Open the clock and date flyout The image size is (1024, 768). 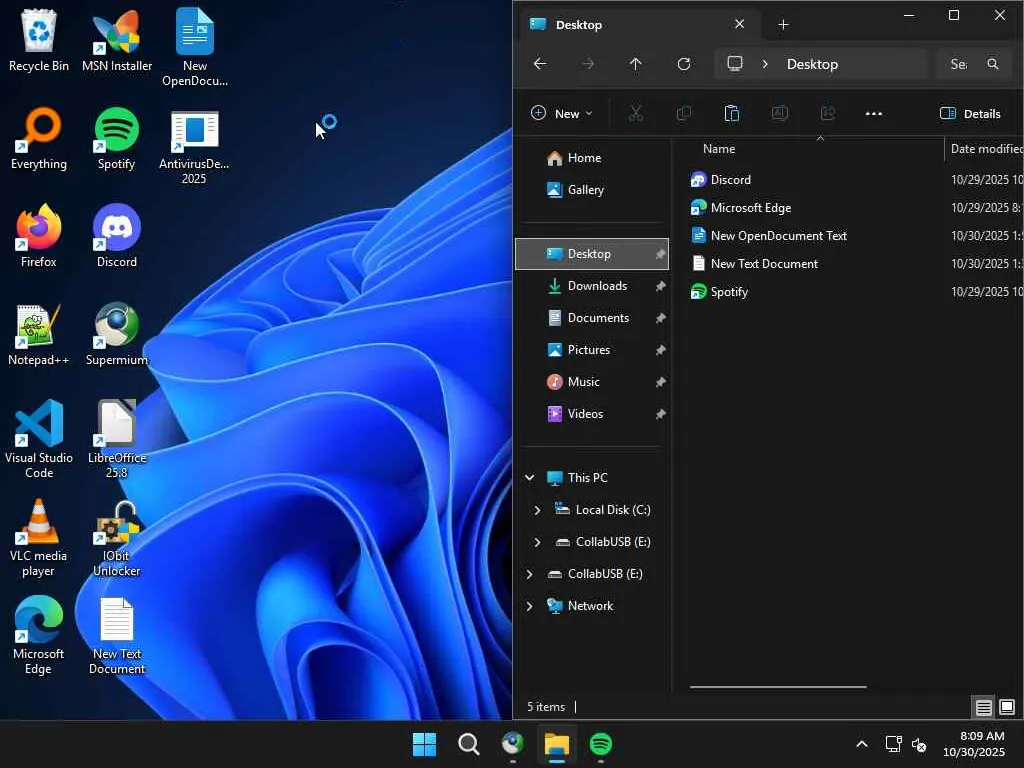974,744
